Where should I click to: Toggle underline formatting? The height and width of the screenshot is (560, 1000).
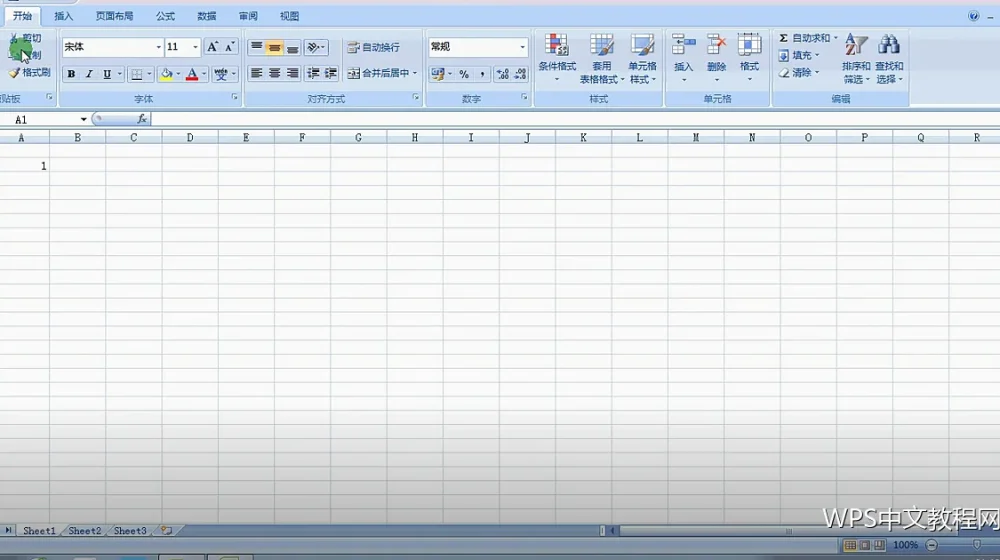coord(107,74)
